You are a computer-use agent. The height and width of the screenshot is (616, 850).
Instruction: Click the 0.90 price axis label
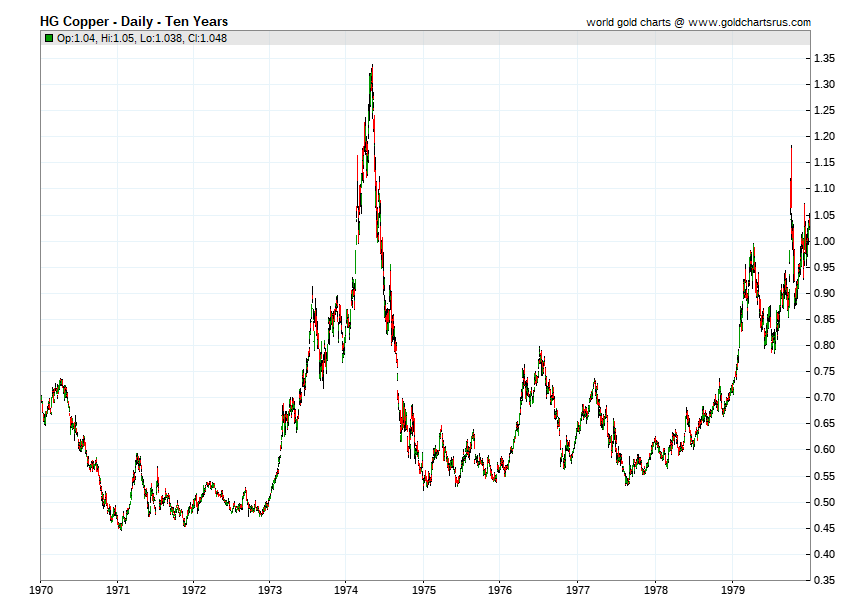point(825,293)
